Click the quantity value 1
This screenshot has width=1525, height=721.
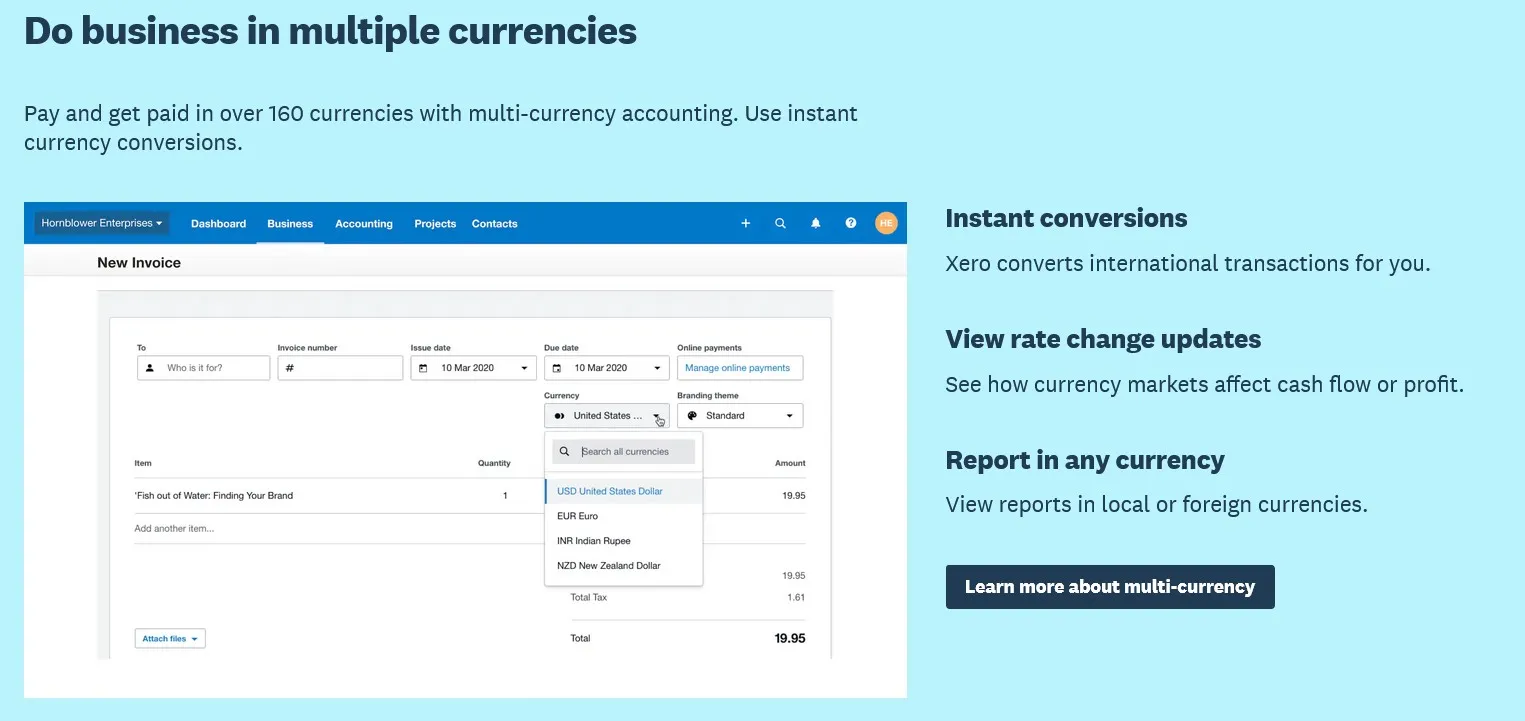click(x=505, y=495)
